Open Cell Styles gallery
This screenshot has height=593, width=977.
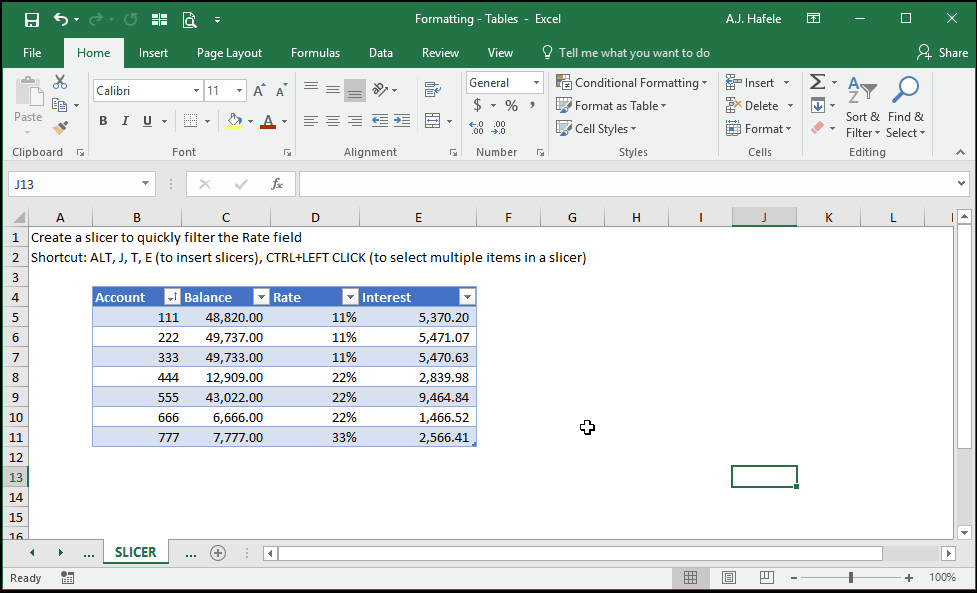[596, 129]
